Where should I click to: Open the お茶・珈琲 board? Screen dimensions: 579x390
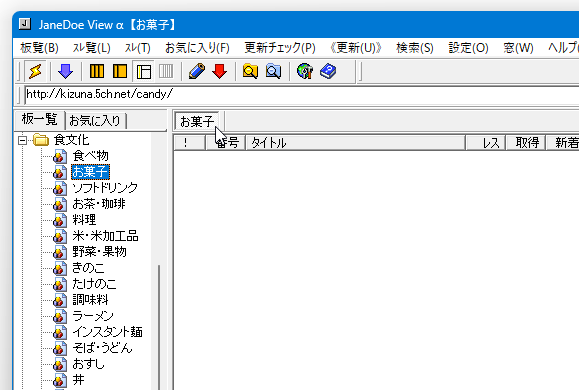tap(99, 204)
